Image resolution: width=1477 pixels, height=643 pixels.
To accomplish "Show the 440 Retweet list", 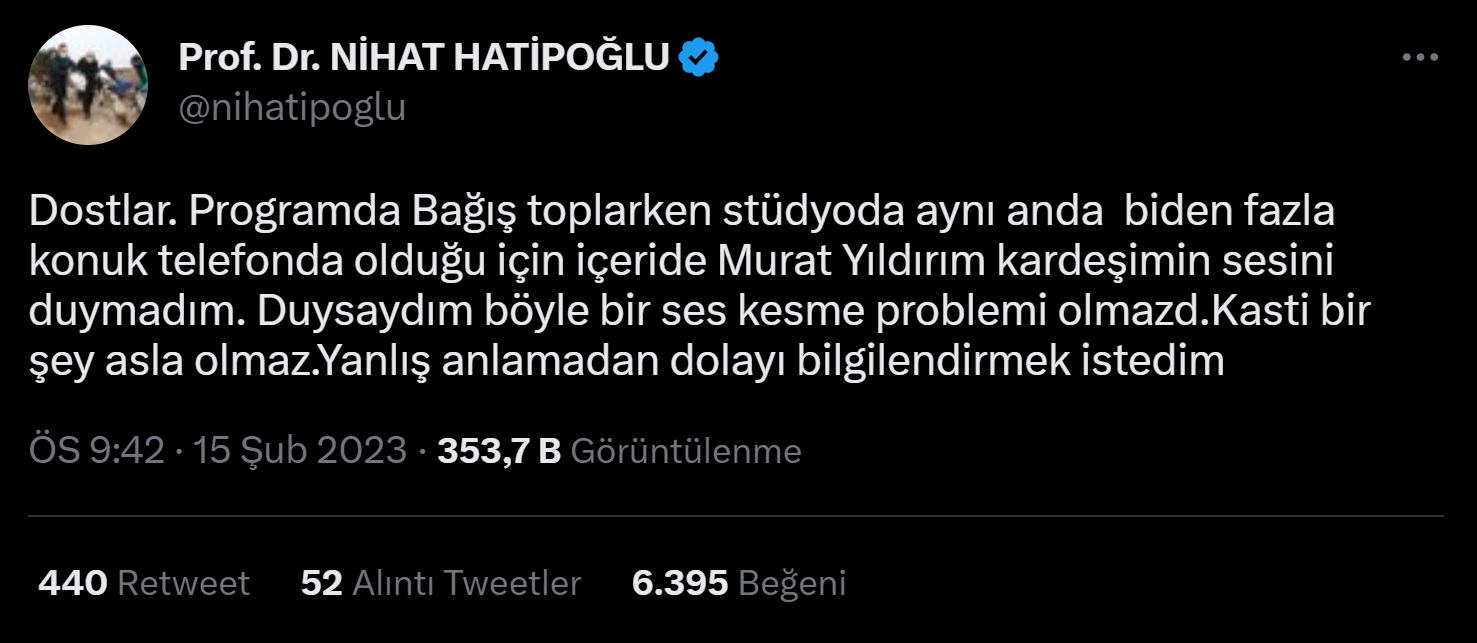I will [x=144, y=583].
